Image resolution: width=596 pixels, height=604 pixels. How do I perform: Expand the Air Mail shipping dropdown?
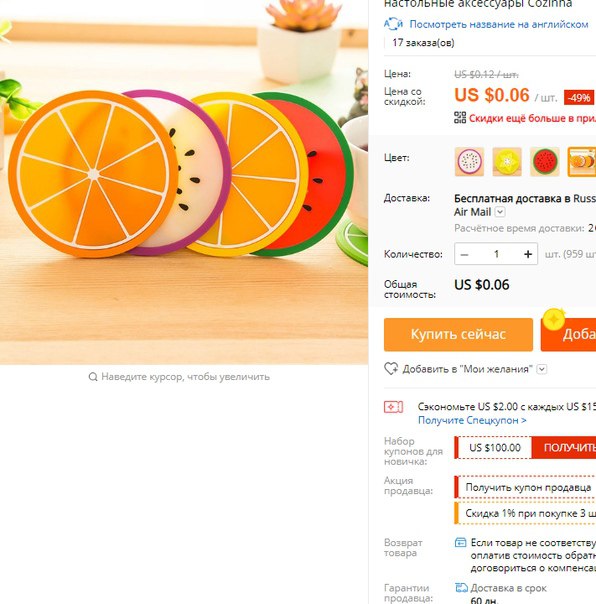pyautogui.click(x=500, y=212)
